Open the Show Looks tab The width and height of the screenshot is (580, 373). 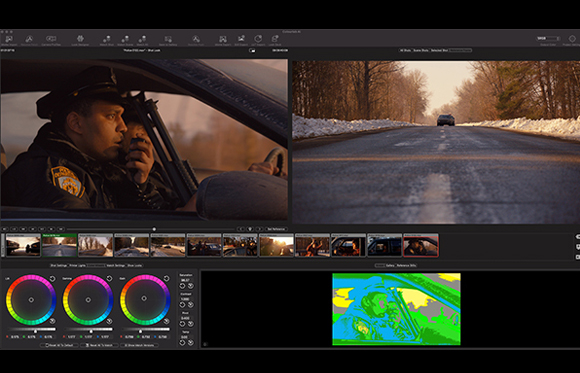[135, 265]
